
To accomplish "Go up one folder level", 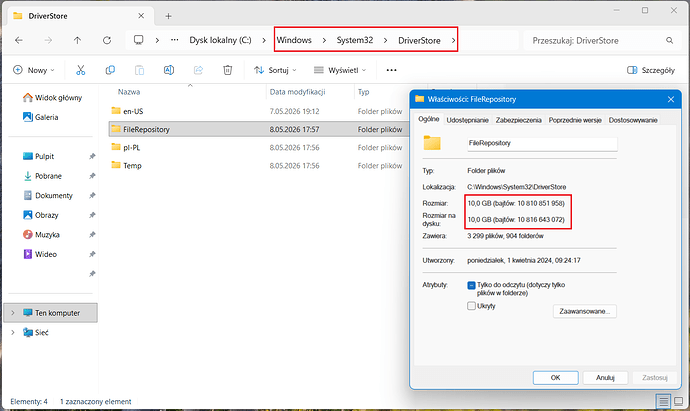I will coord(77,40).
